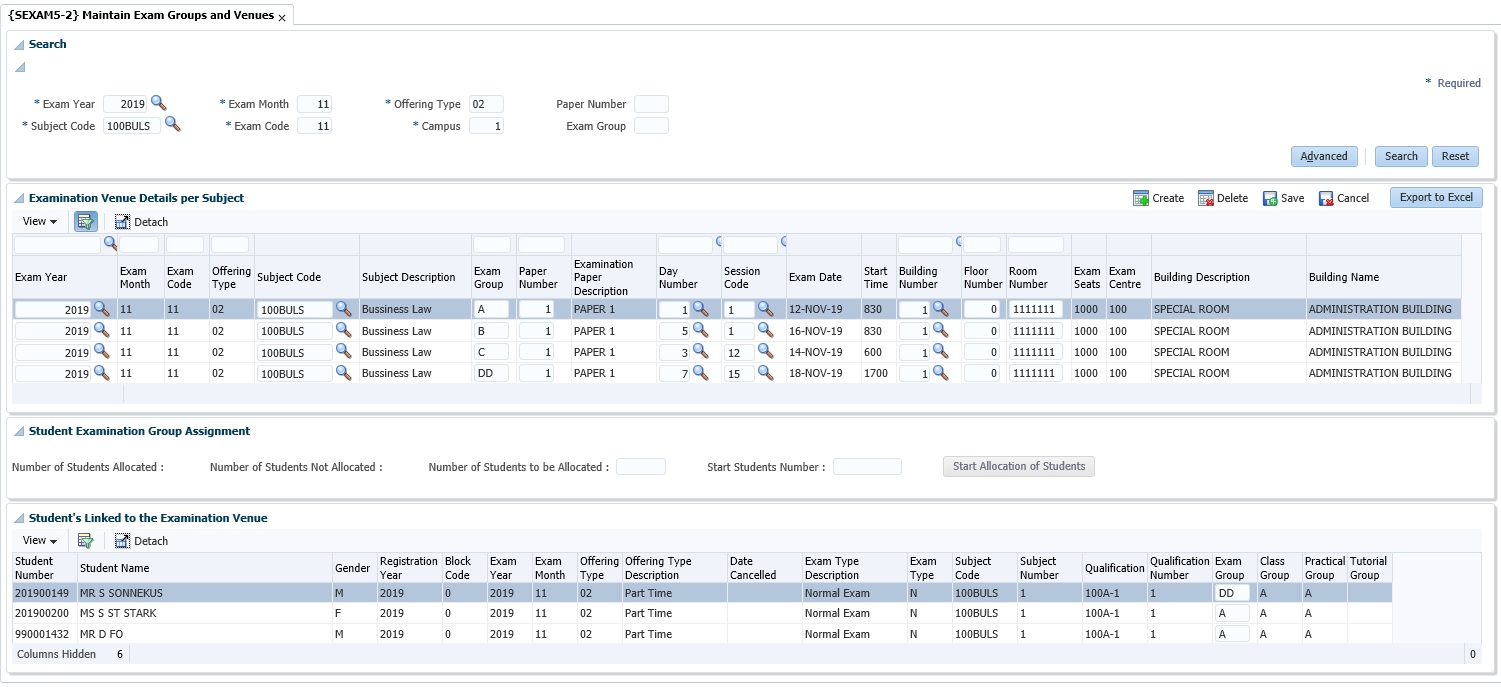Click the Paper Number search field
Viewport: 1501px width, 687px height.
[x=651, y=104]
